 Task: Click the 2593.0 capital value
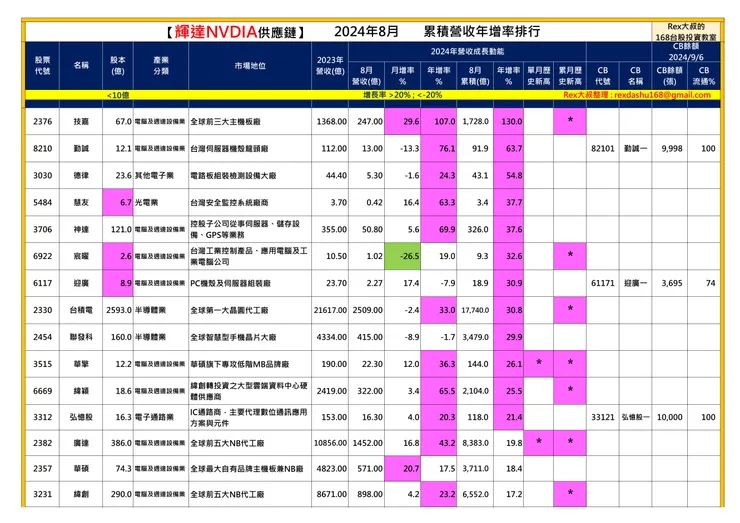tap(119, 310)
